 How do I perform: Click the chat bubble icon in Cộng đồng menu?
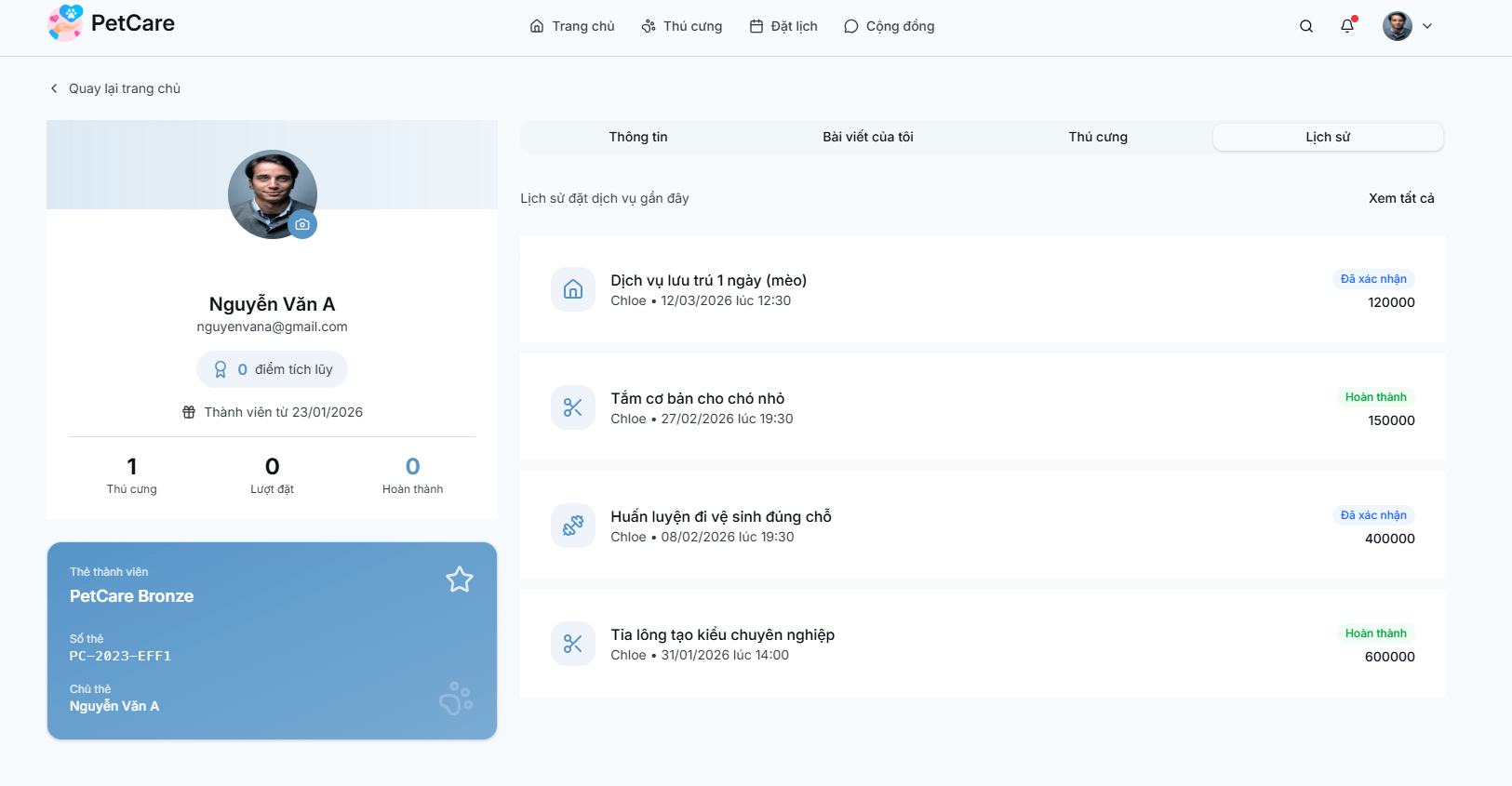pyautogui.click(x=851, y=26)
